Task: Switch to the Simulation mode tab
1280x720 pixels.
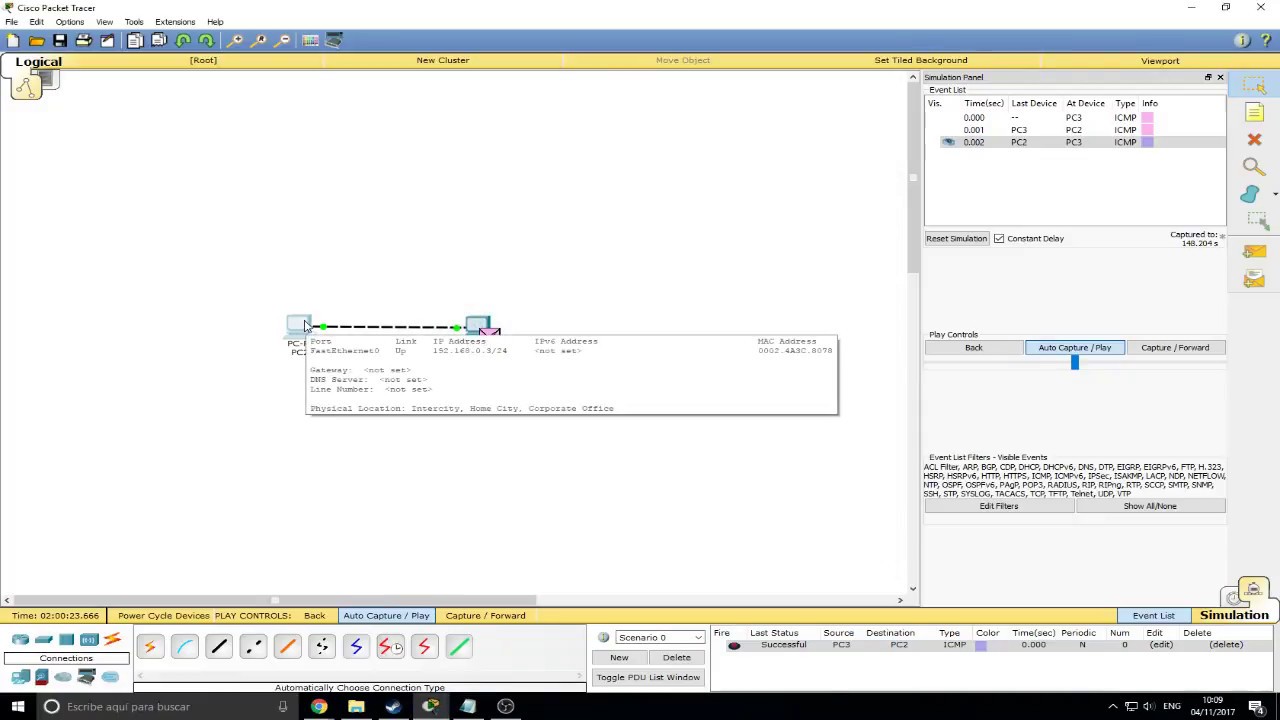Action: click(x=1234, y=615)
